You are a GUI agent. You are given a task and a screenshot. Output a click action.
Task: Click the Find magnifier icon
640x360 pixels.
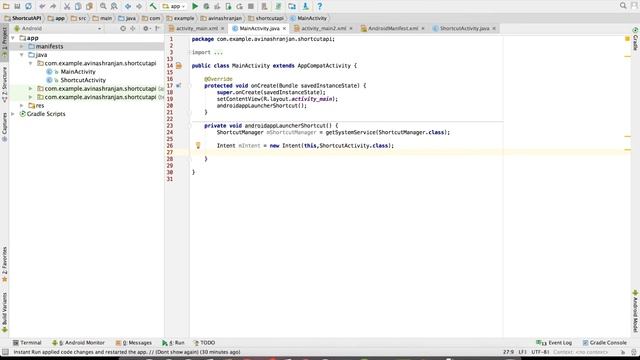(103, 6)
